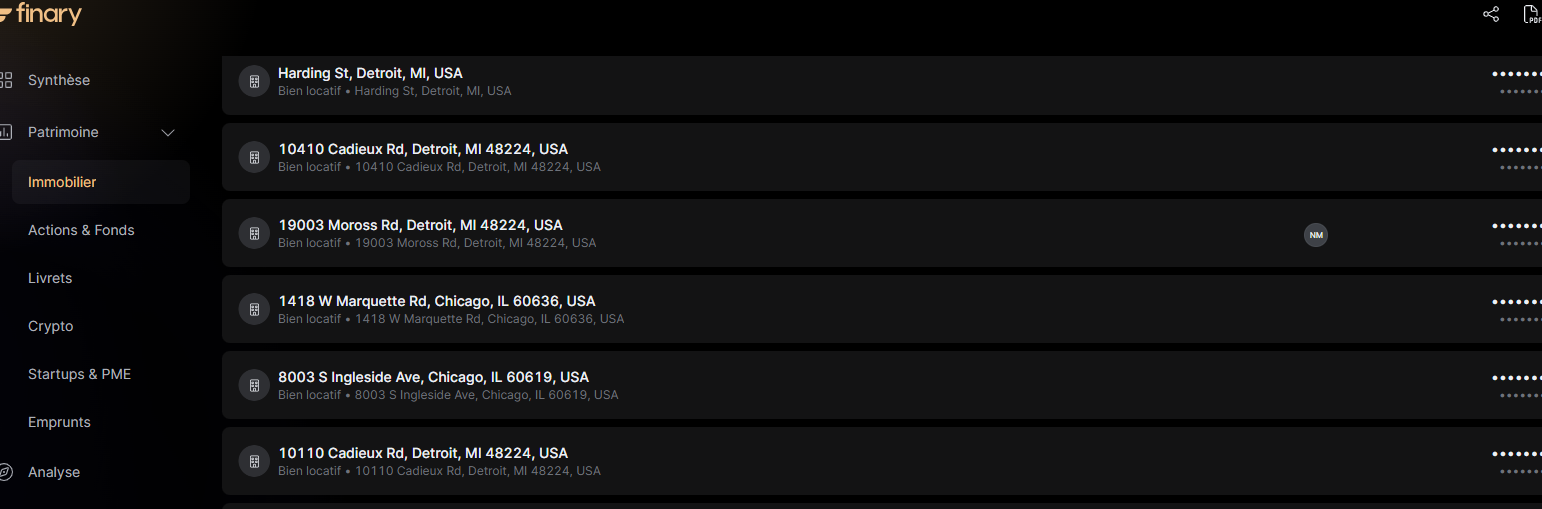Click the Finary logo
1542x509 pixels.
pos(41,14)
